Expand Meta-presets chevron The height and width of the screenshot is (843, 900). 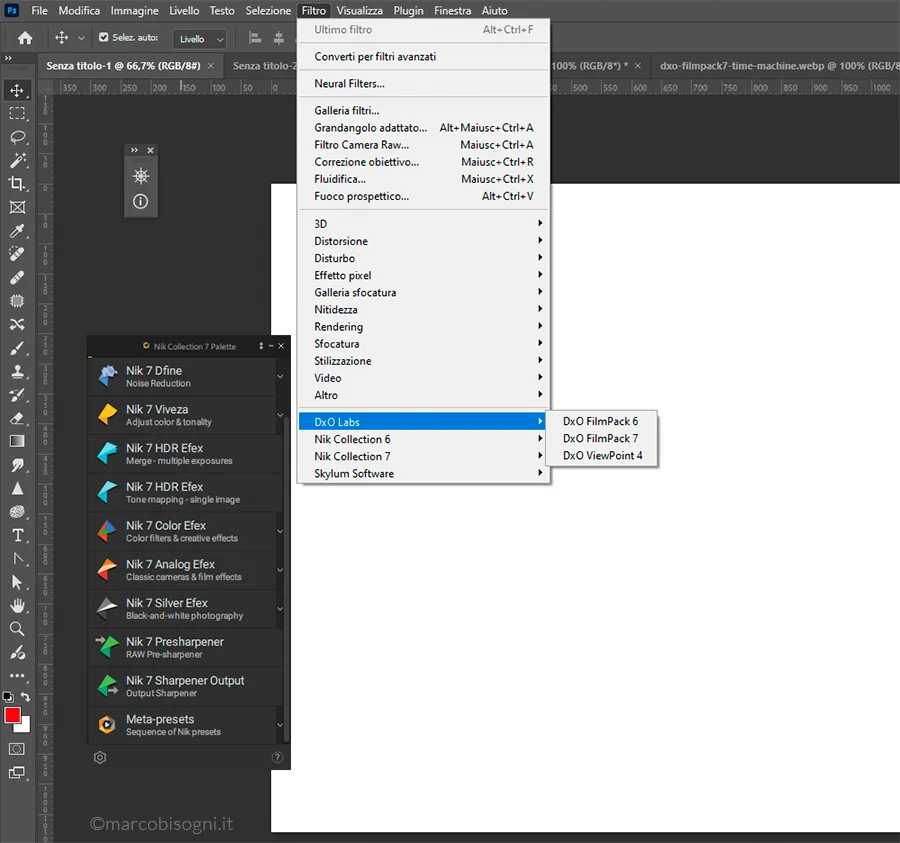click(280, 725)
